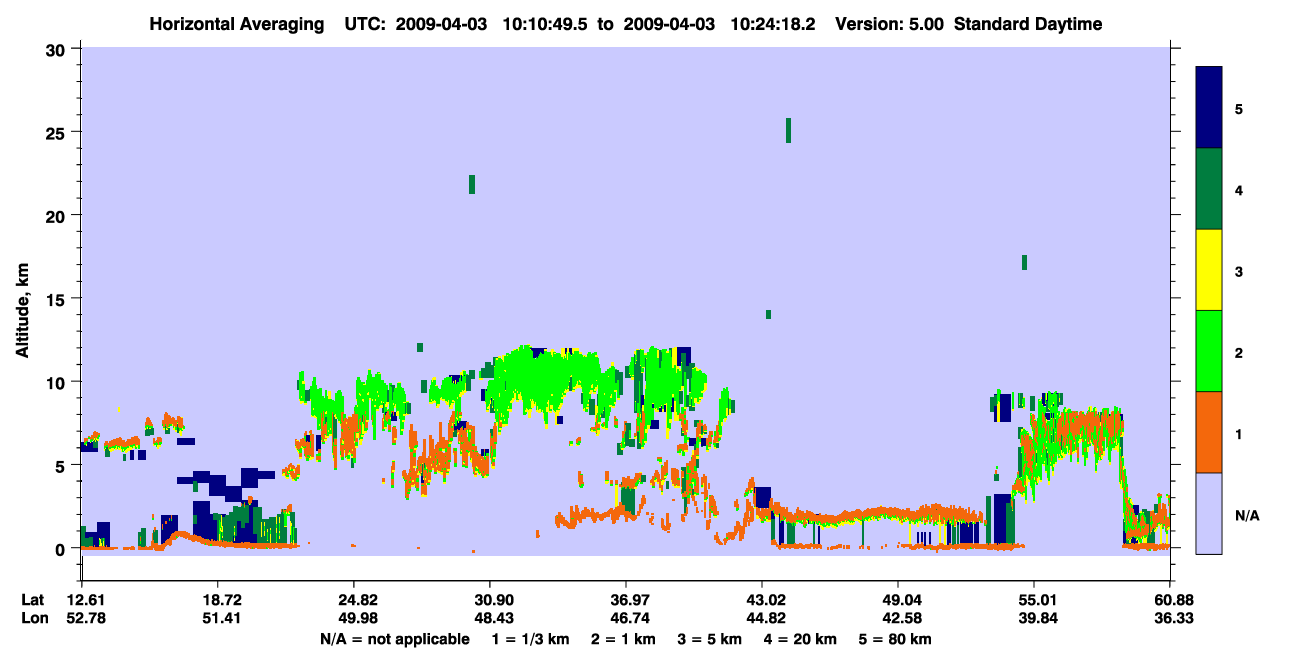Viewport: 1300px width, 667px height.
Task: Click the isolated green feature near 25 km altitude
Action: [788, 130]
